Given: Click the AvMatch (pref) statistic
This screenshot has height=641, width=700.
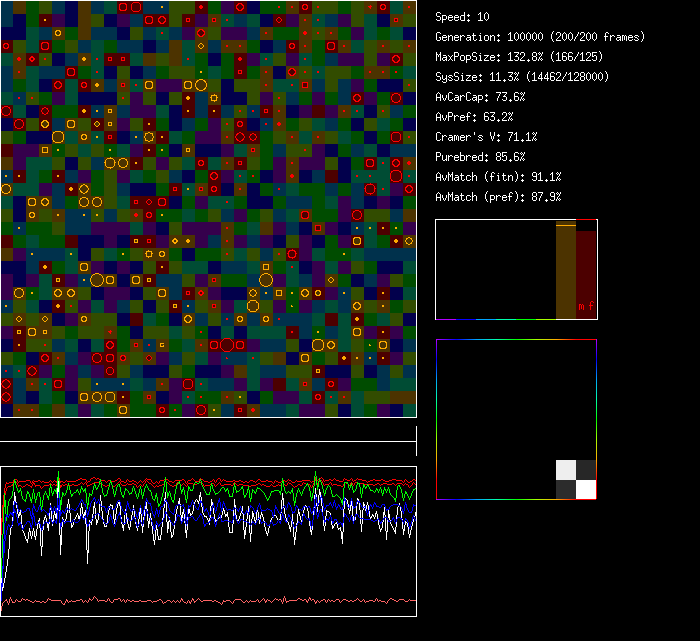Looking at the screenshot, I should point(498,197).
